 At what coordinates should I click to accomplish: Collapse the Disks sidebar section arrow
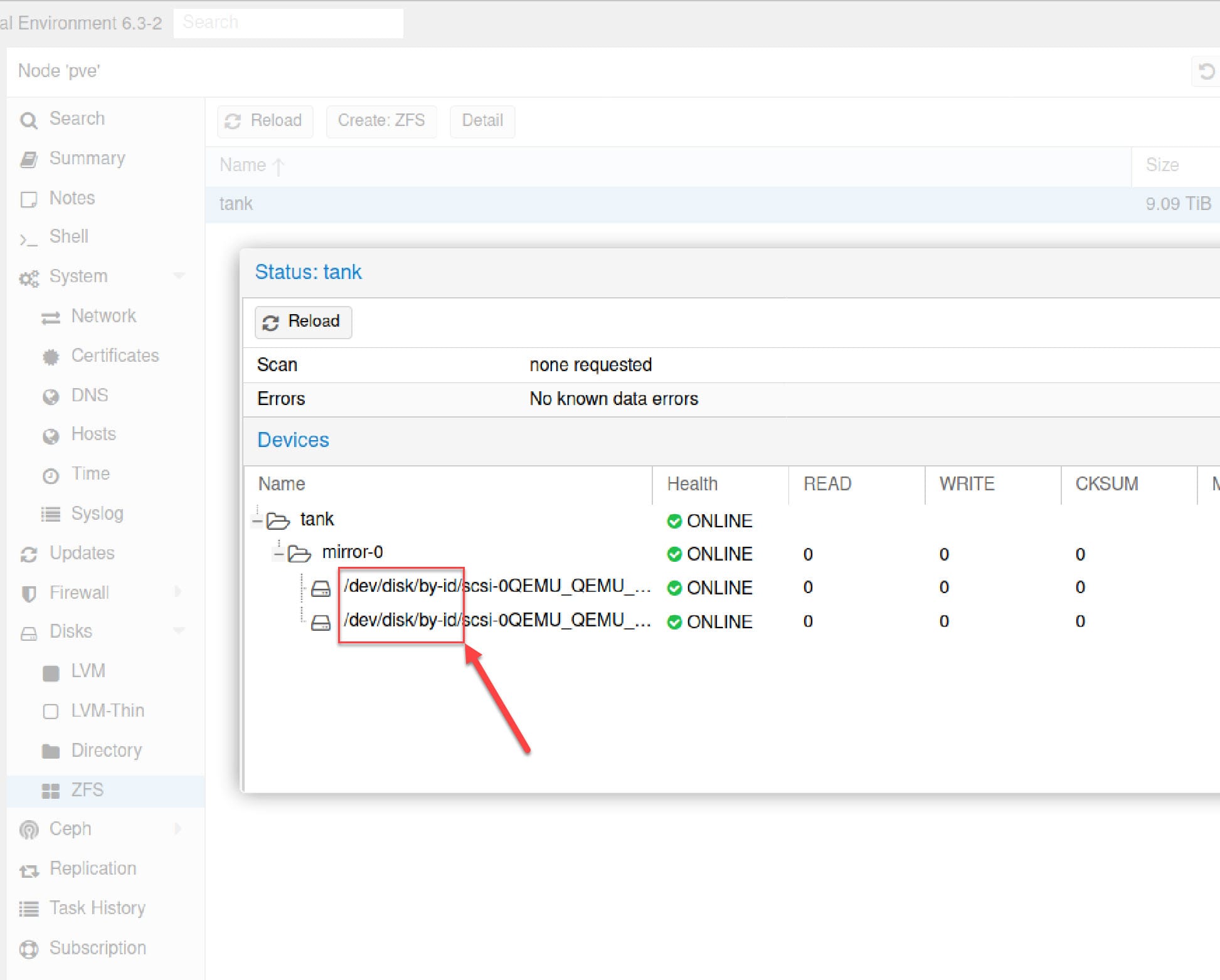(x=179, y=631)
